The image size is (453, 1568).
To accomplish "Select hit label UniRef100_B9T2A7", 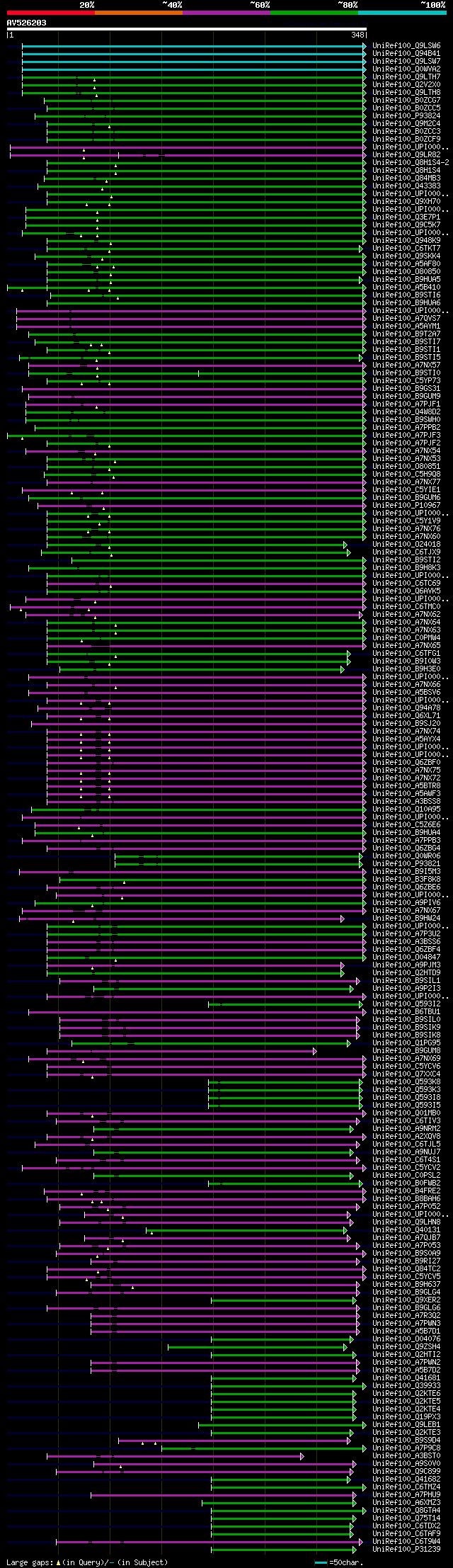I will point(406,334).
